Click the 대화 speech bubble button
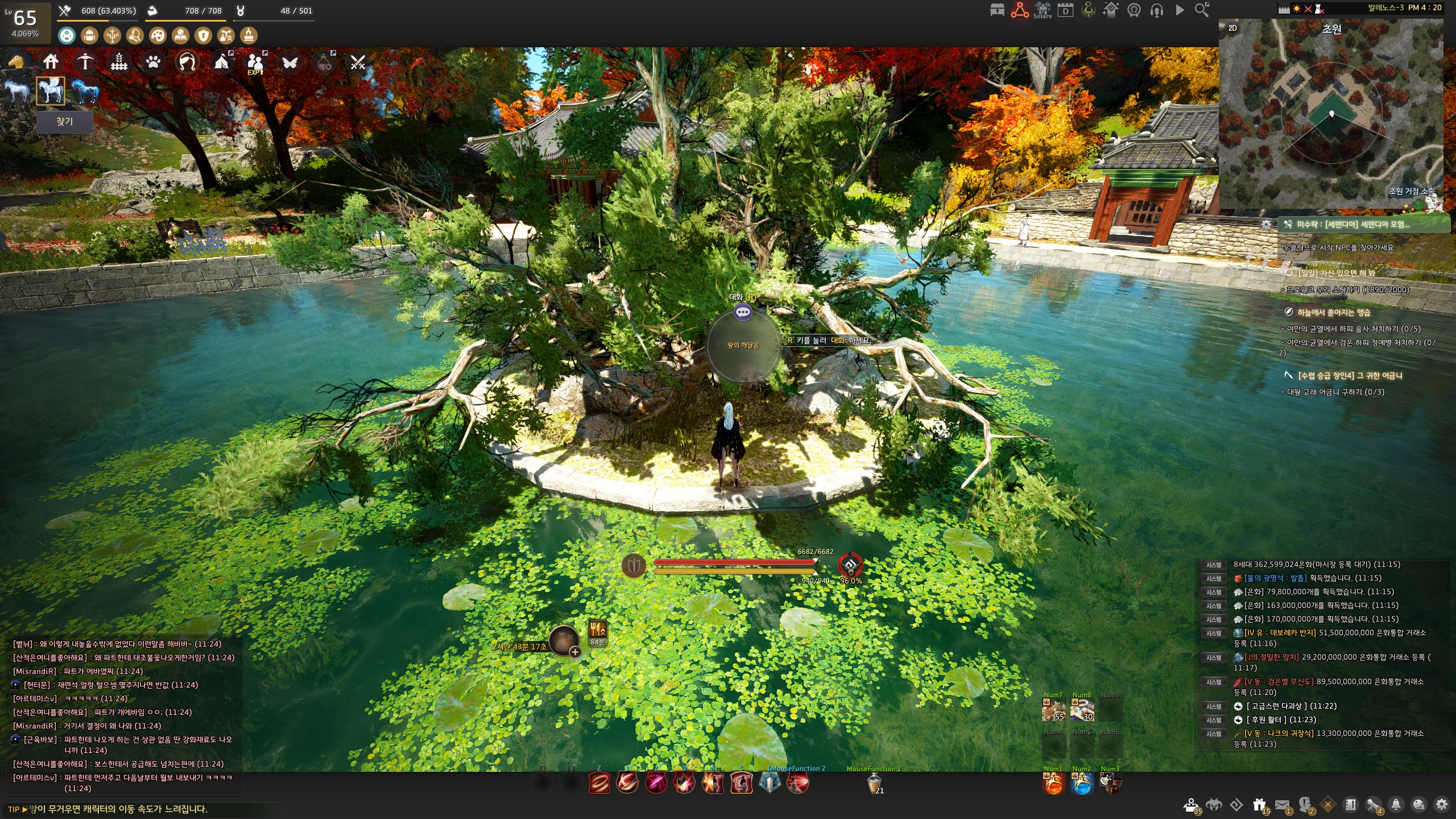 pyautogui.click(x=743, y=312)
